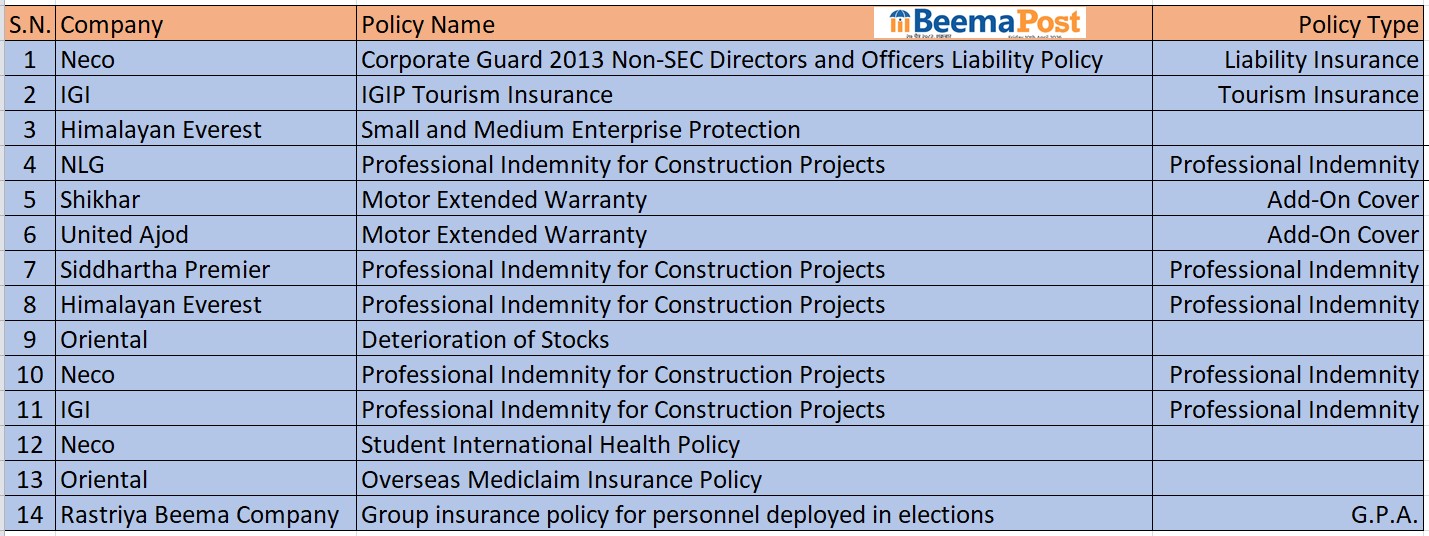This screenshot has height=536, width=1429.
Task: Click the BeemaPost logo
Action: tap(979, 23)
